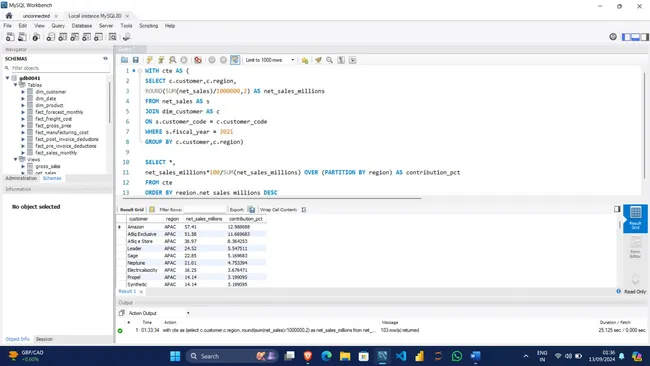
Task: Toggle the right sidebar panel visibility
Action: [x=645, y=37]
